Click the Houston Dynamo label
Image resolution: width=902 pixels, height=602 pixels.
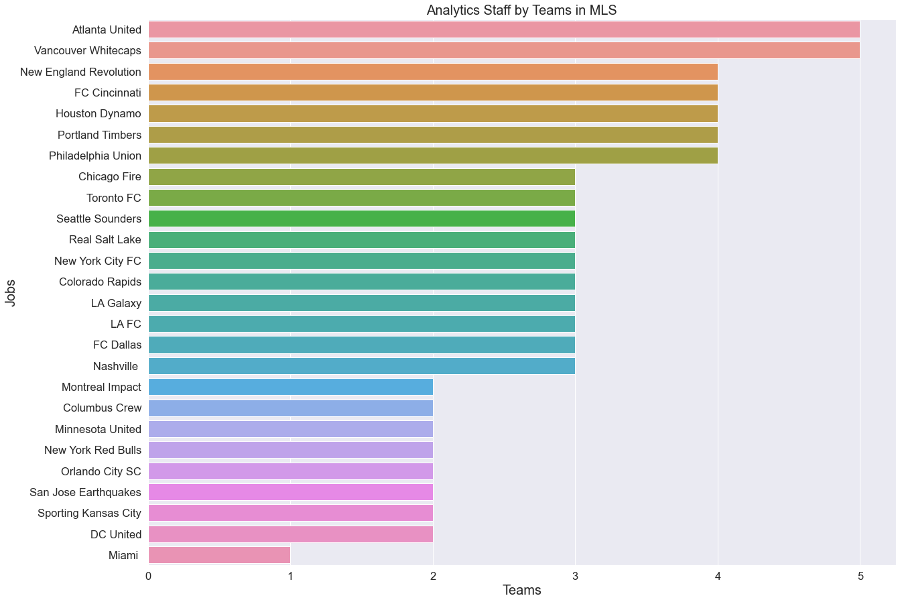click(98, 113)
